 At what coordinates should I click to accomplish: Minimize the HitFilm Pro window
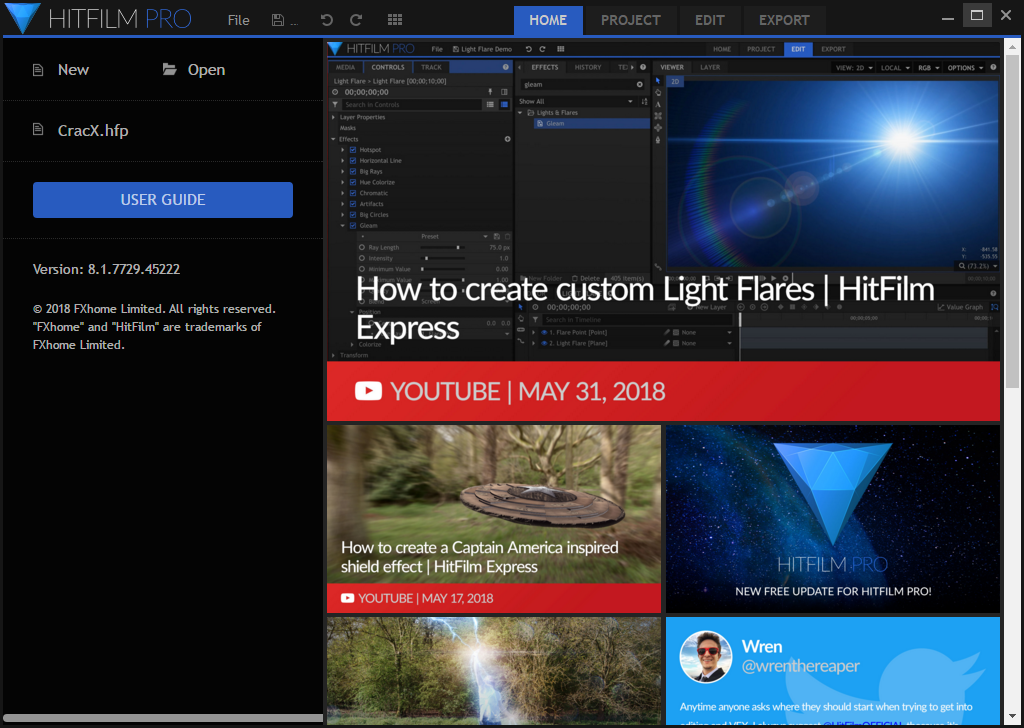pyautogui.click(x=948, y=17)
